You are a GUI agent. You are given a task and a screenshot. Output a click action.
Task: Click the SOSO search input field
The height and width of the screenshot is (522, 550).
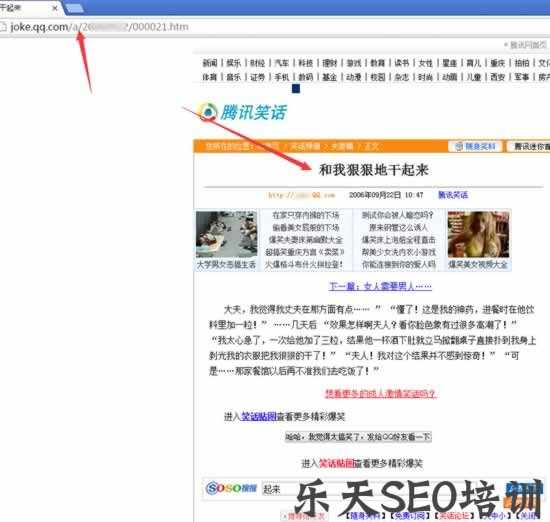(x=382, y=489)
